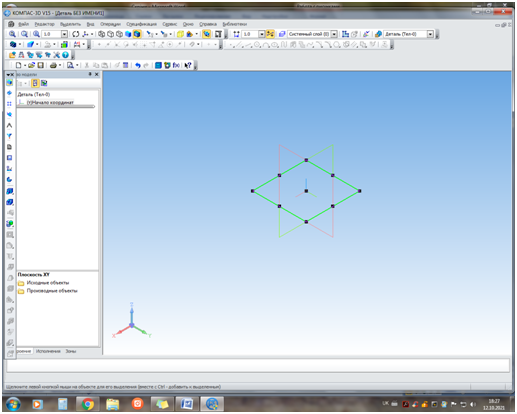Select Начало координат tree item
Screen dimensions: 517x414
(50, 102)
